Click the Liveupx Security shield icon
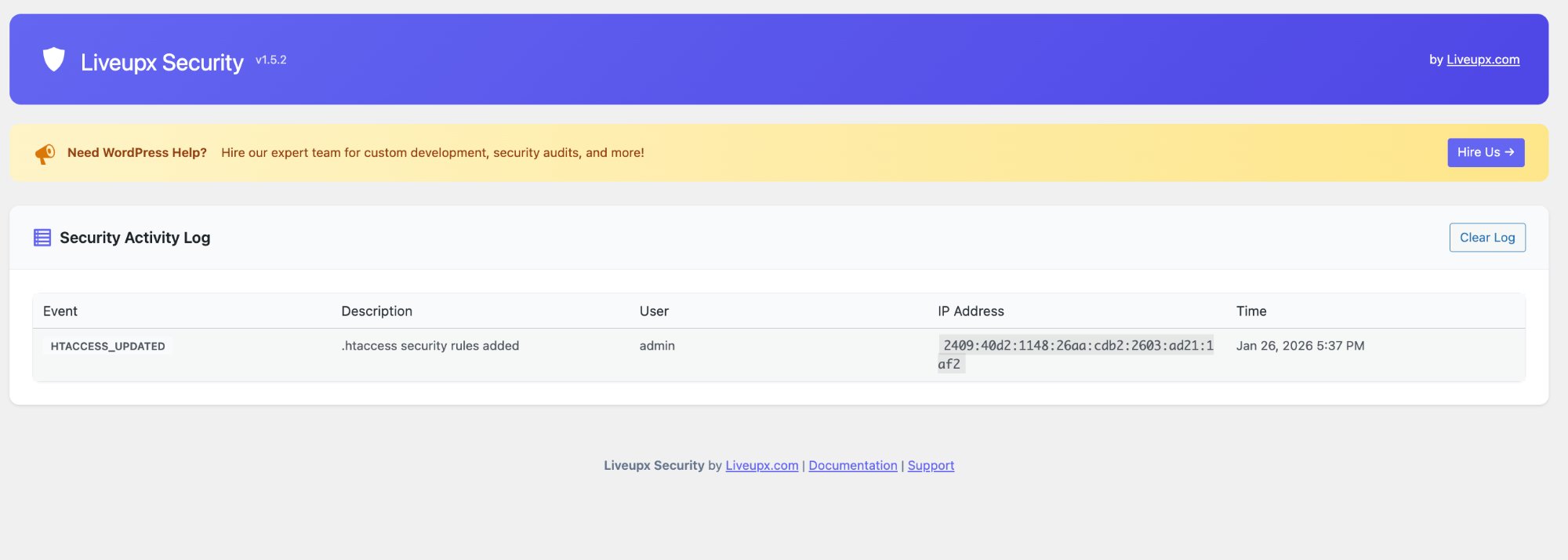The image size is (1568, 560). pos(53,60)
